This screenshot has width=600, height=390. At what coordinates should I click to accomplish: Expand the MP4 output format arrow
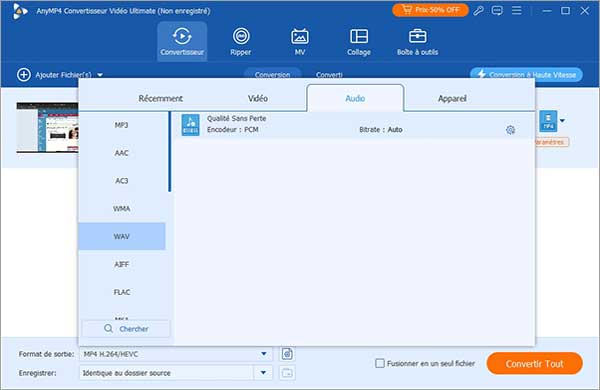click(x=562, y=121)
